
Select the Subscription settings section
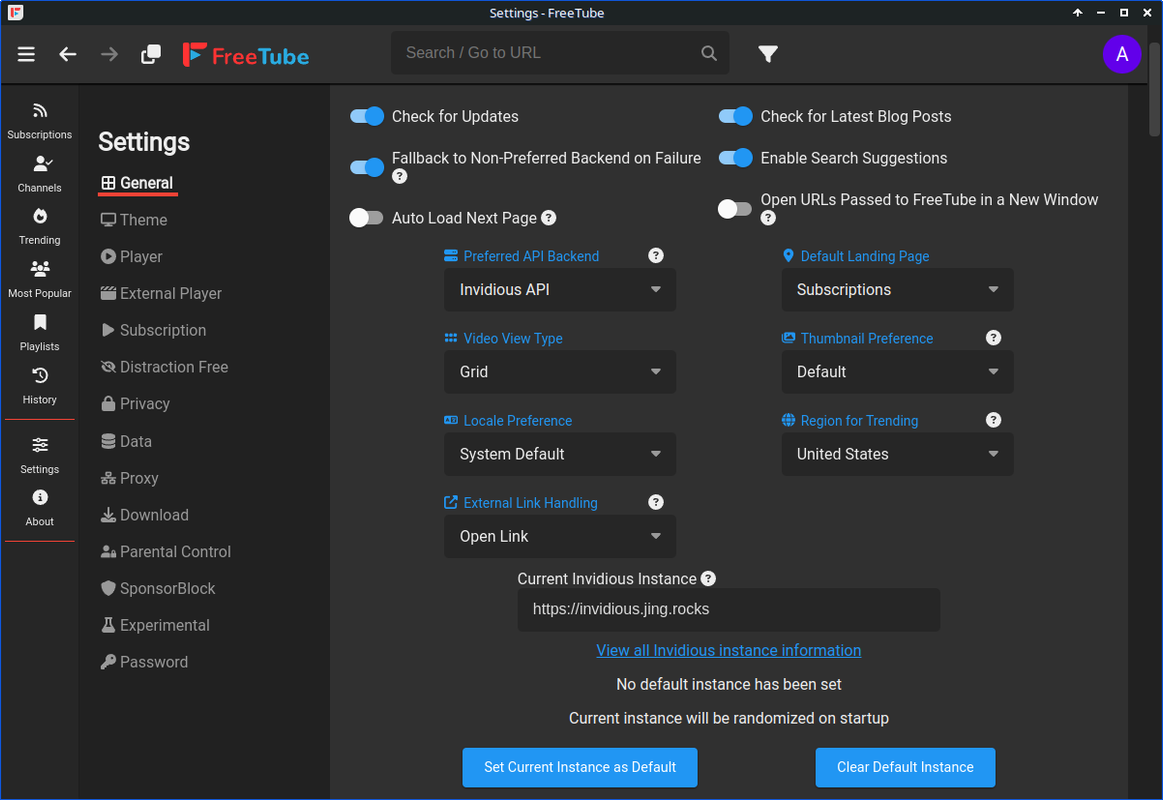(x=154, y=331)
